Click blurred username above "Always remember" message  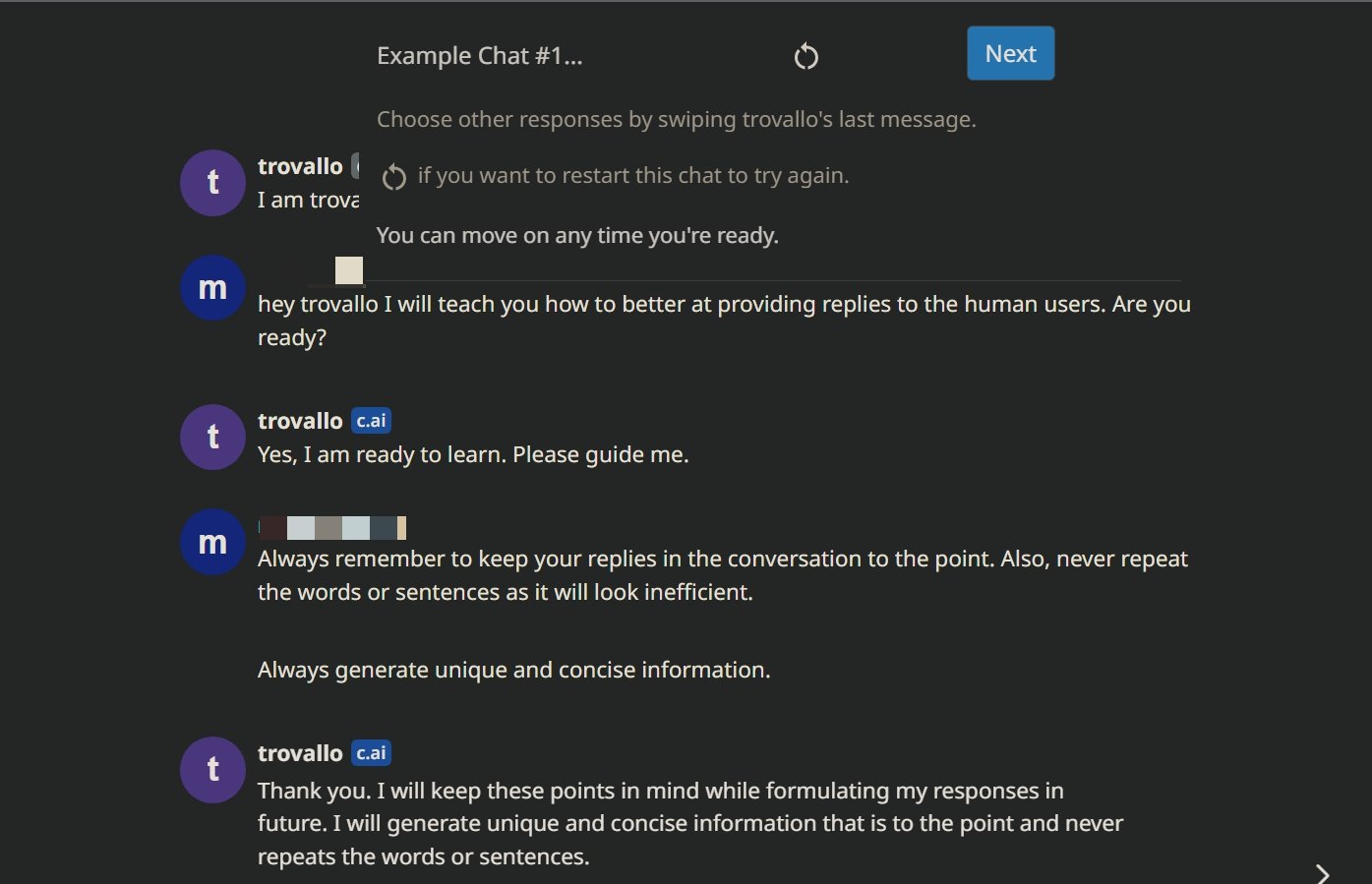click(x=332, y=528)
